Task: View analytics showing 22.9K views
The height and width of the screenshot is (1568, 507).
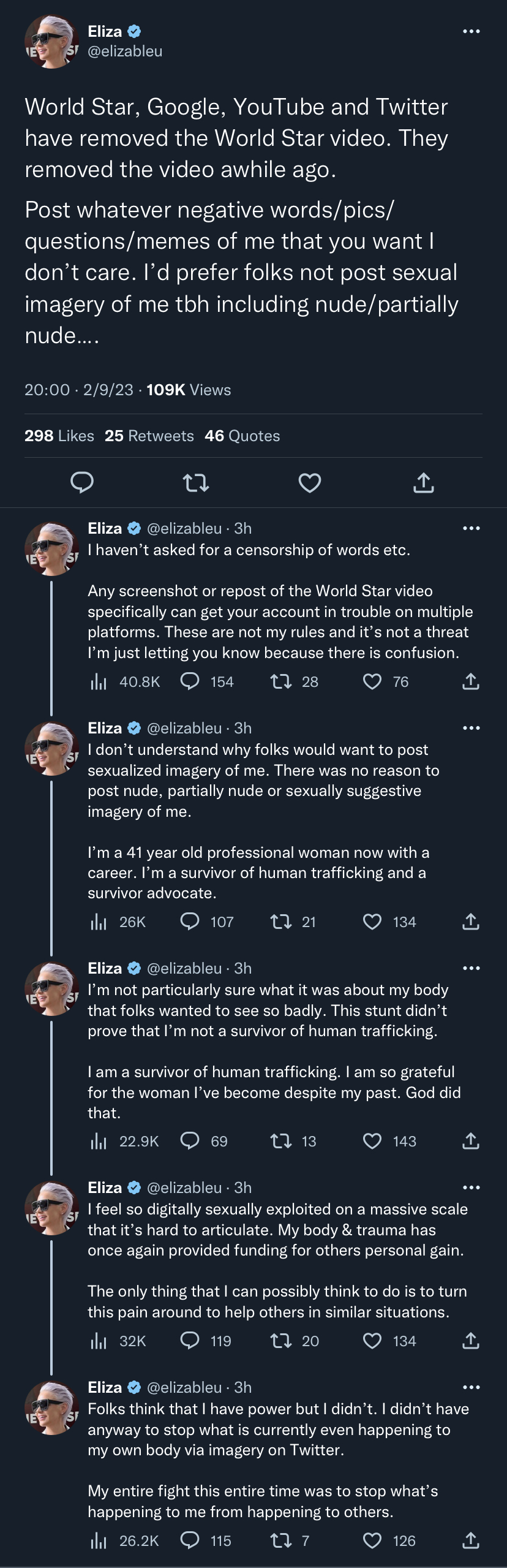Action: 125,1141
